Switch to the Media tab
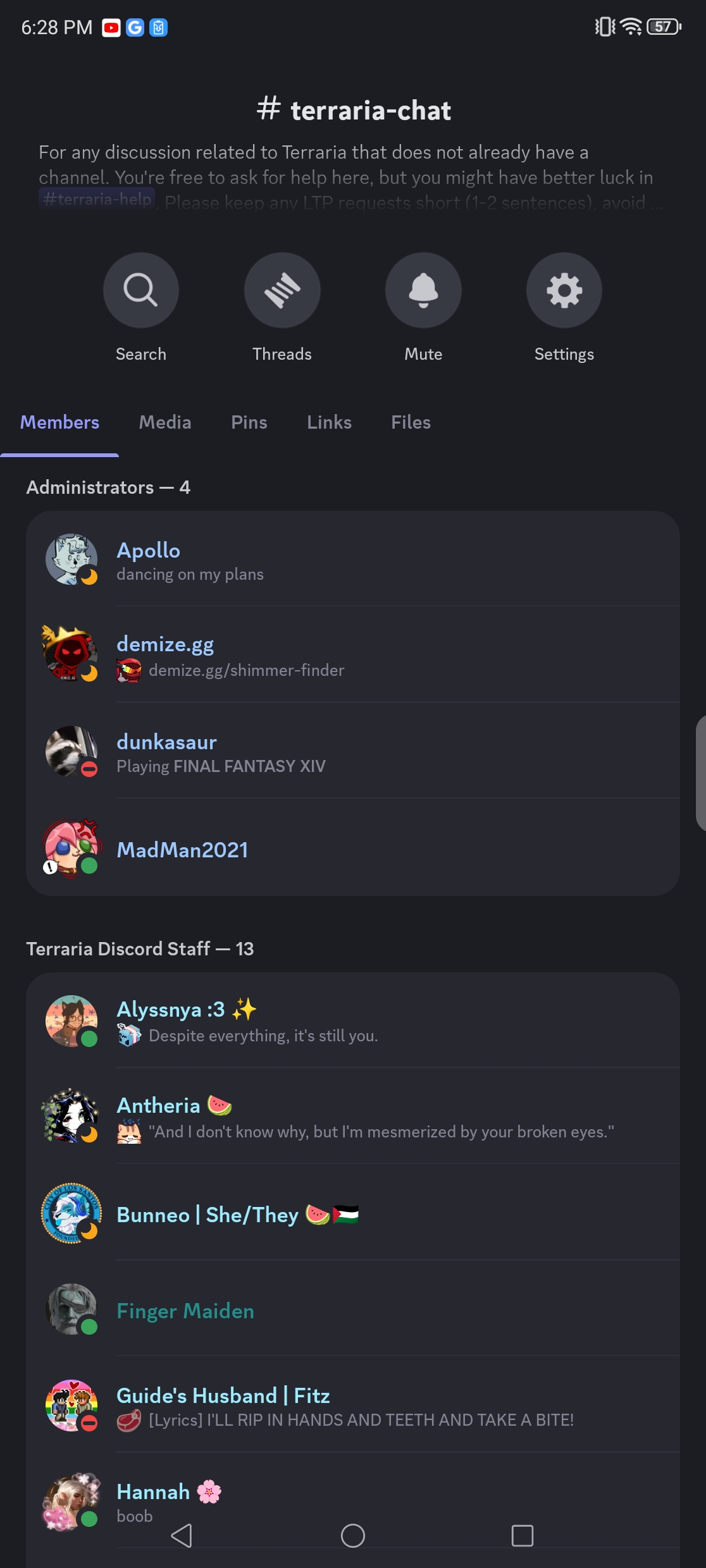This screenshot has height=1568, width=706. 165,422
